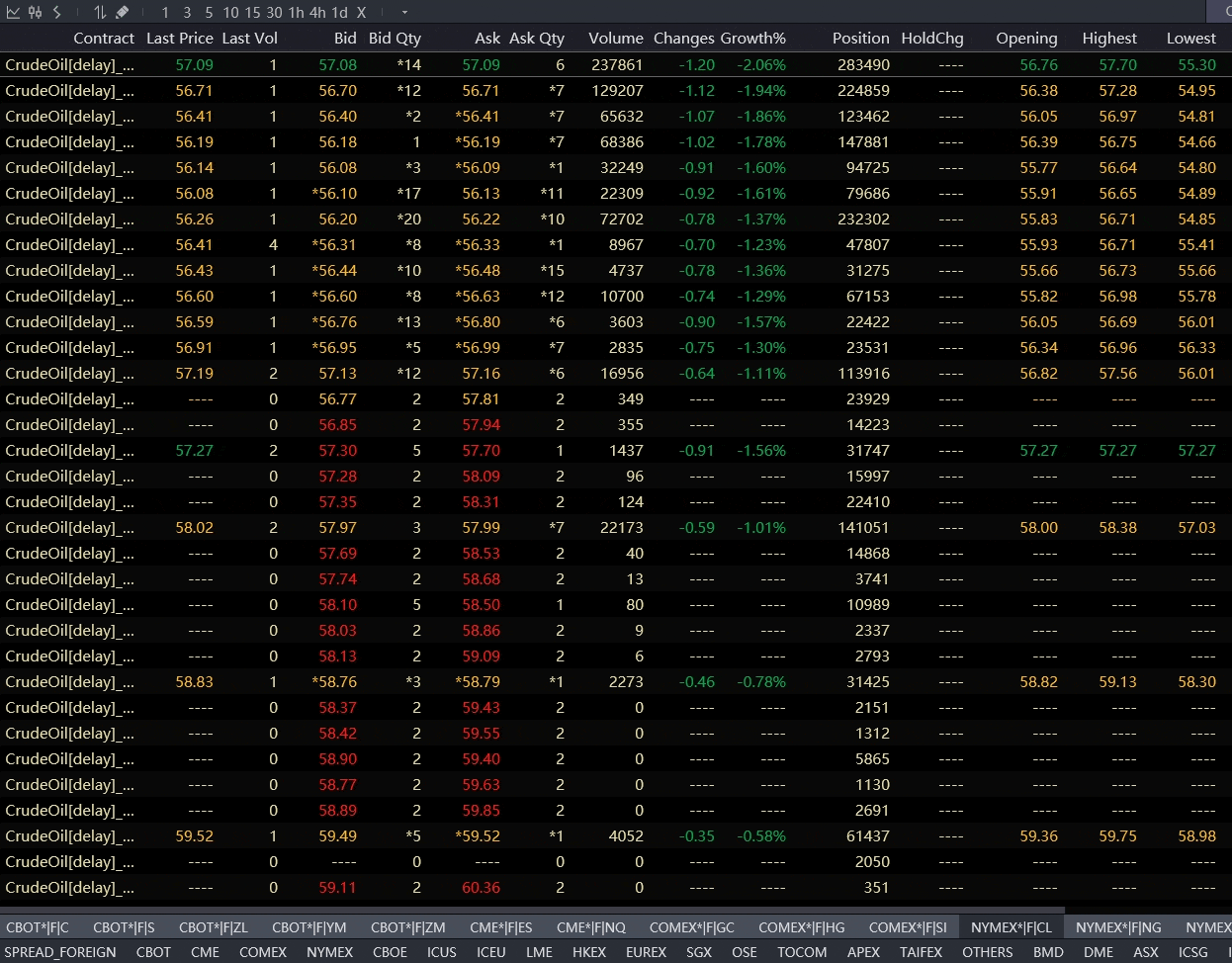
Task: Toggle the 15 minute interval on
Action: pyautogui.click(x=251, y=14)
